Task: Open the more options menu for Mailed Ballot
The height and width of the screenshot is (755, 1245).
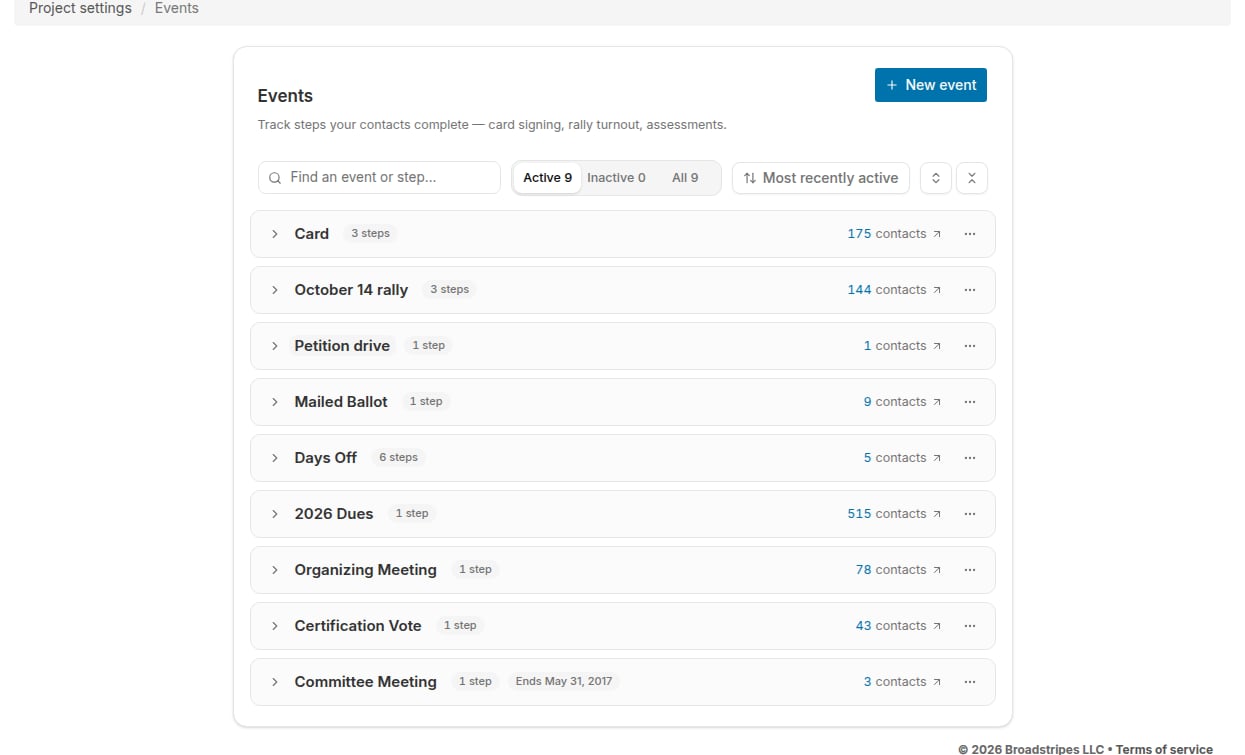Action: click(x=969, y=402)
